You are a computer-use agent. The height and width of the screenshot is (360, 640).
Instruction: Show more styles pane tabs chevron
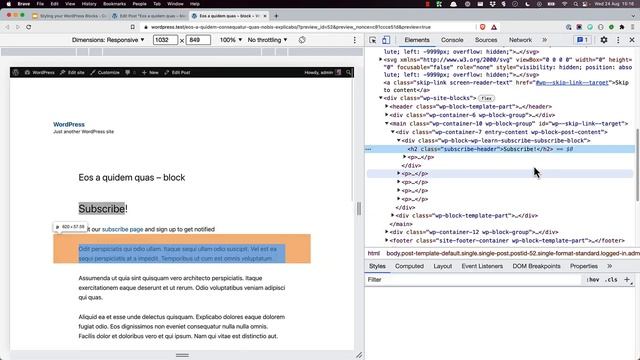[609, 266]
